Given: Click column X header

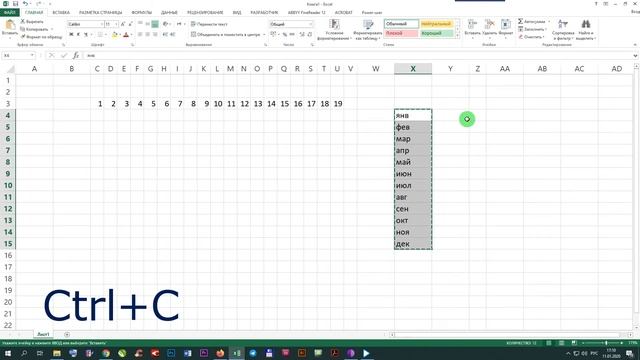Looking at the screenshot, I should coord(413,69).
